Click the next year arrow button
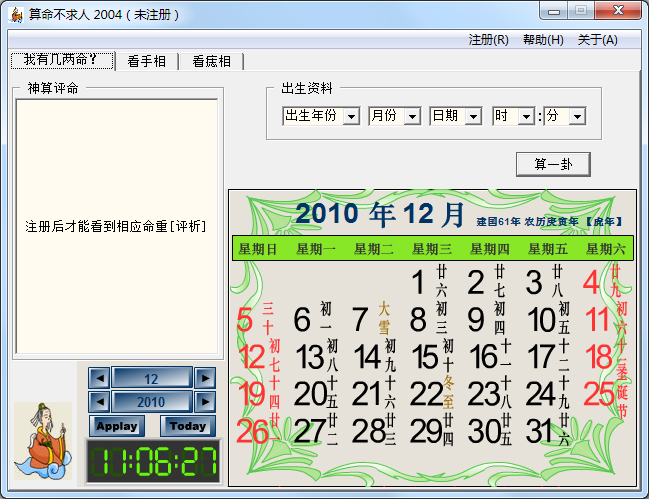Screen dimensions: 649x499 [x=204, y=401]
